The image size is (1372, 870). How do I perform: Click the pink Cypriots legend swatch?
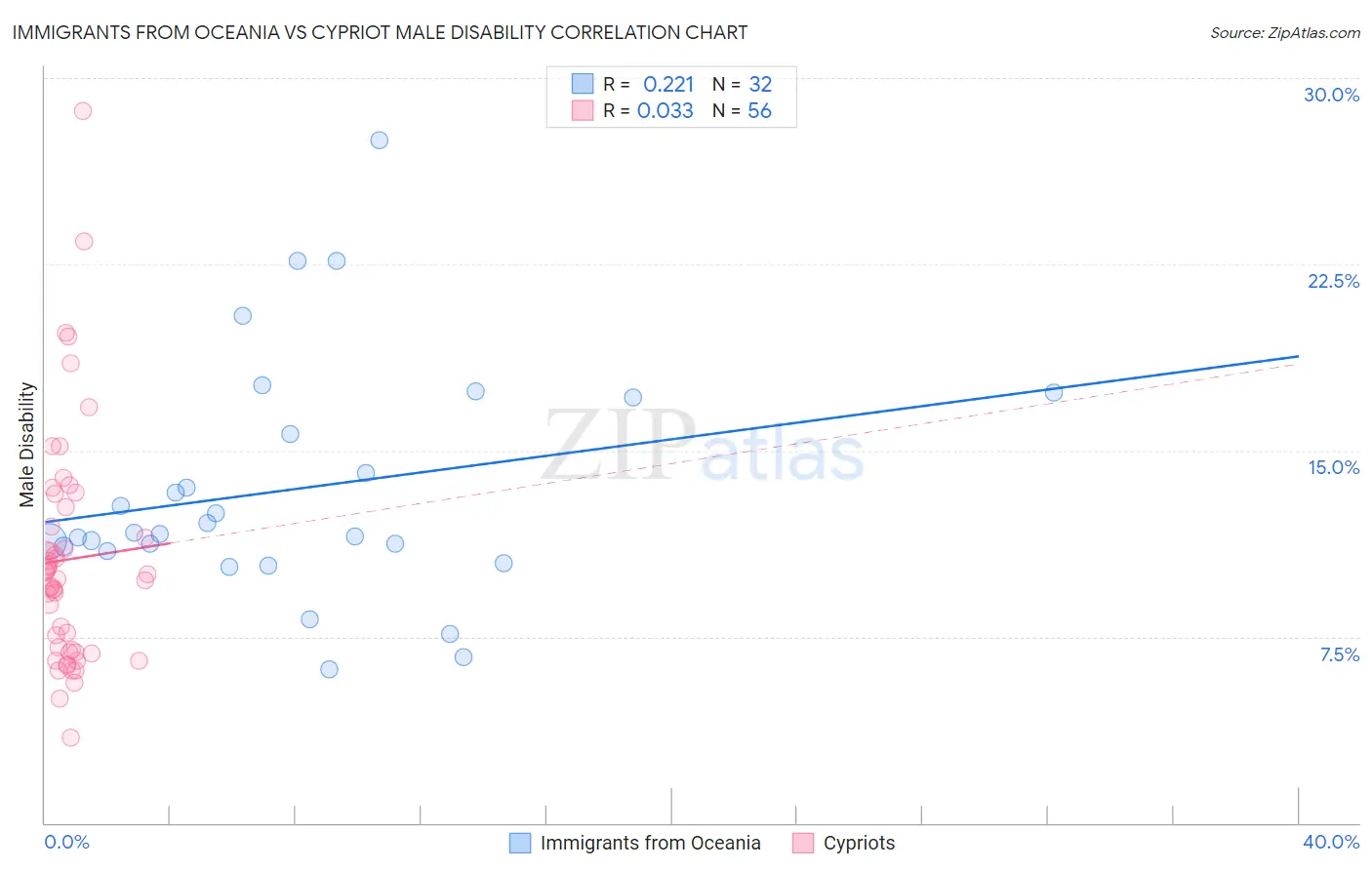(803, 843)
